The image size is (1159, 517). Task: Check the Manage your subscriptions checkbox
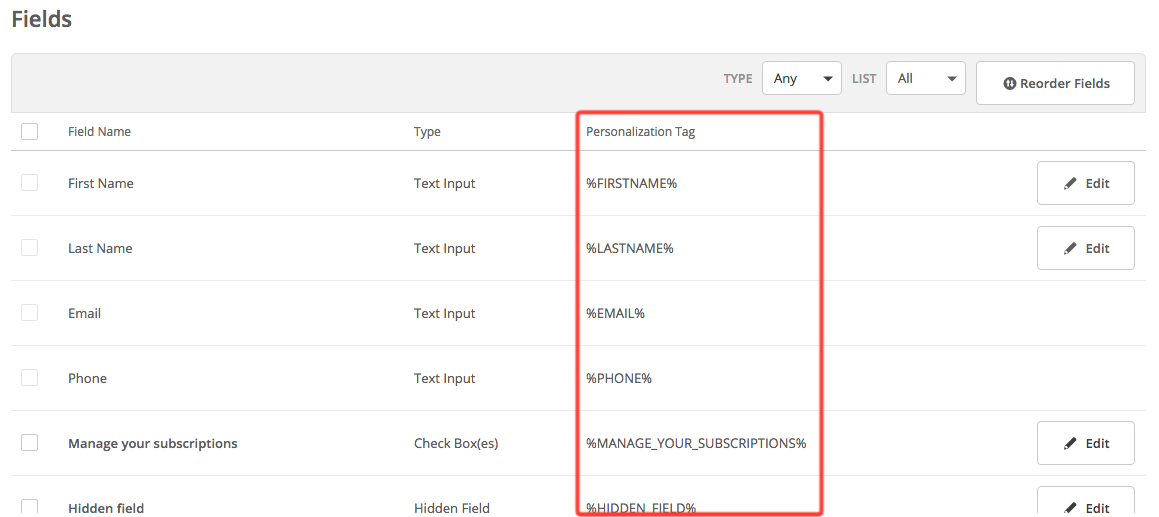click(30, 443)
